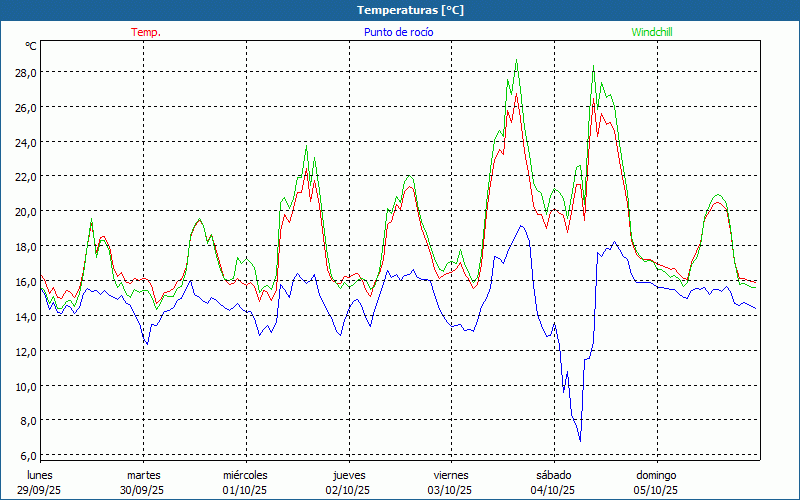800x500 pixels.
Task: Click the blue dew point line's lowest dip
Action: click(x=580, y=440)
